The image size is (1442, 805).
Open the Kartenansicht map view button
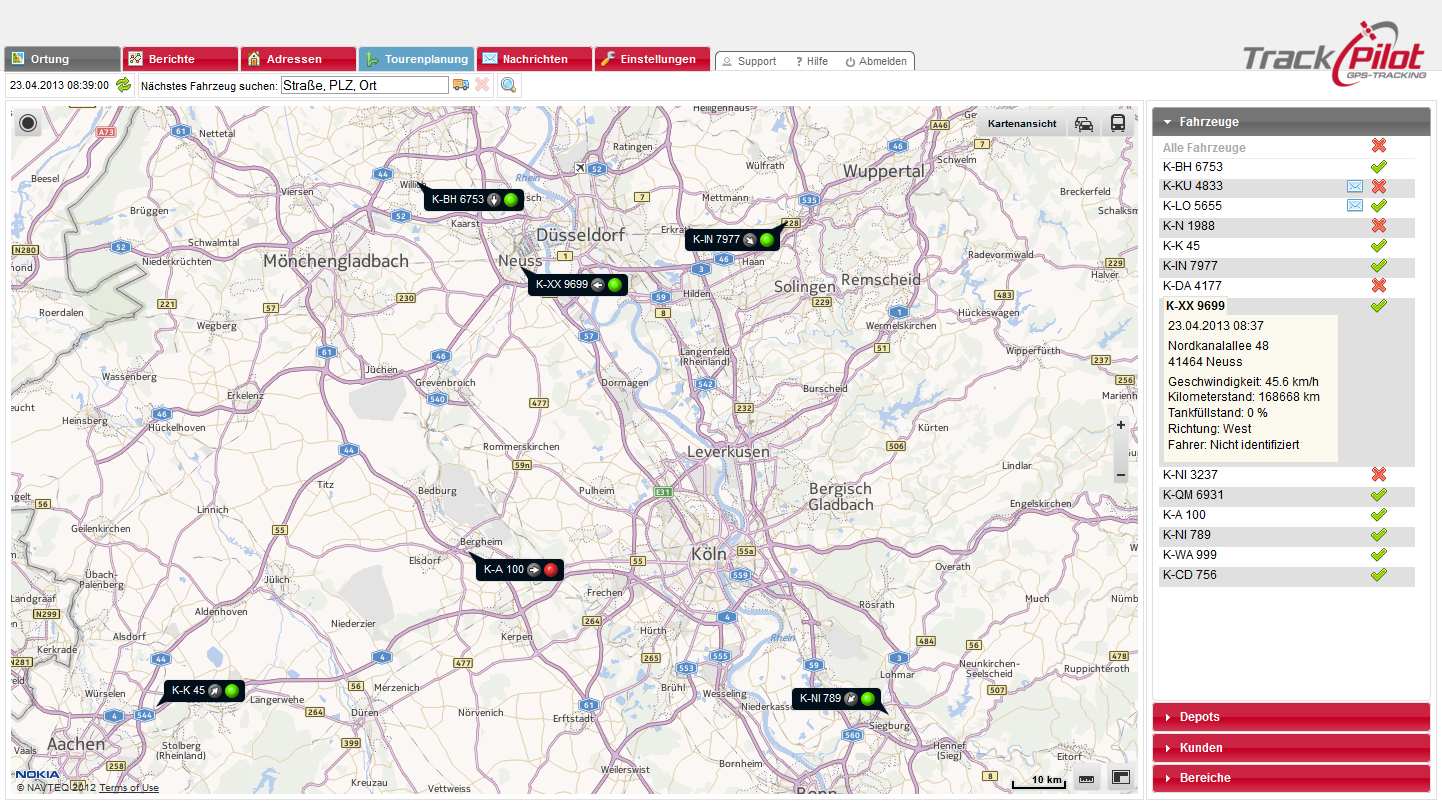(x=1022, y=124)
